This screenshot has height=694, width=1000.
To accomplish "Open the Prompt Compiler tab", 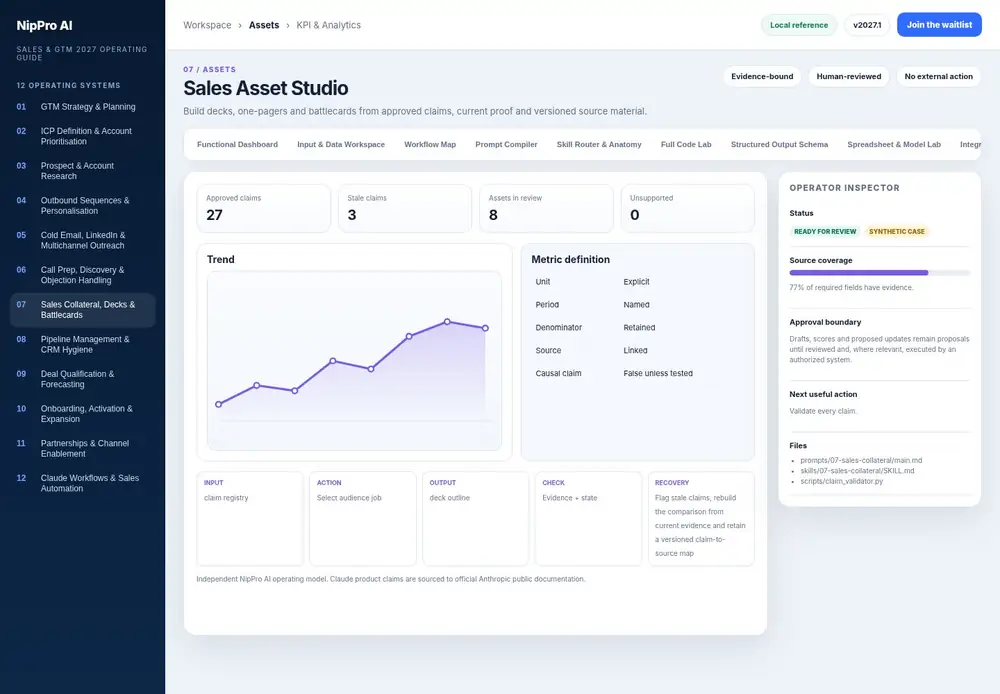I will [506, 145].
